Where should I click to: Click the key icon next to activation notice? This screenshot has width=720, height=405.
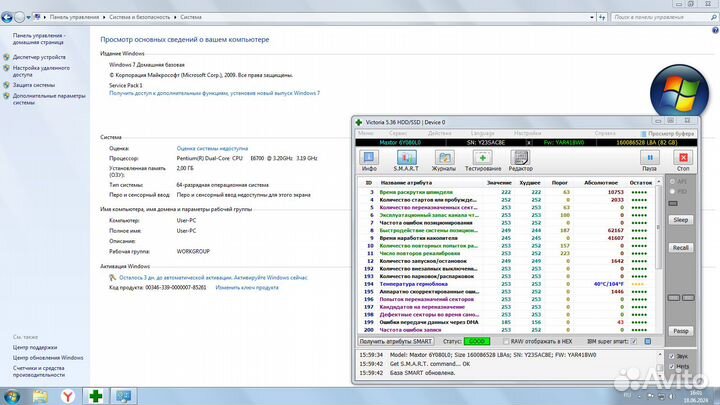click(x=112, y=278)
